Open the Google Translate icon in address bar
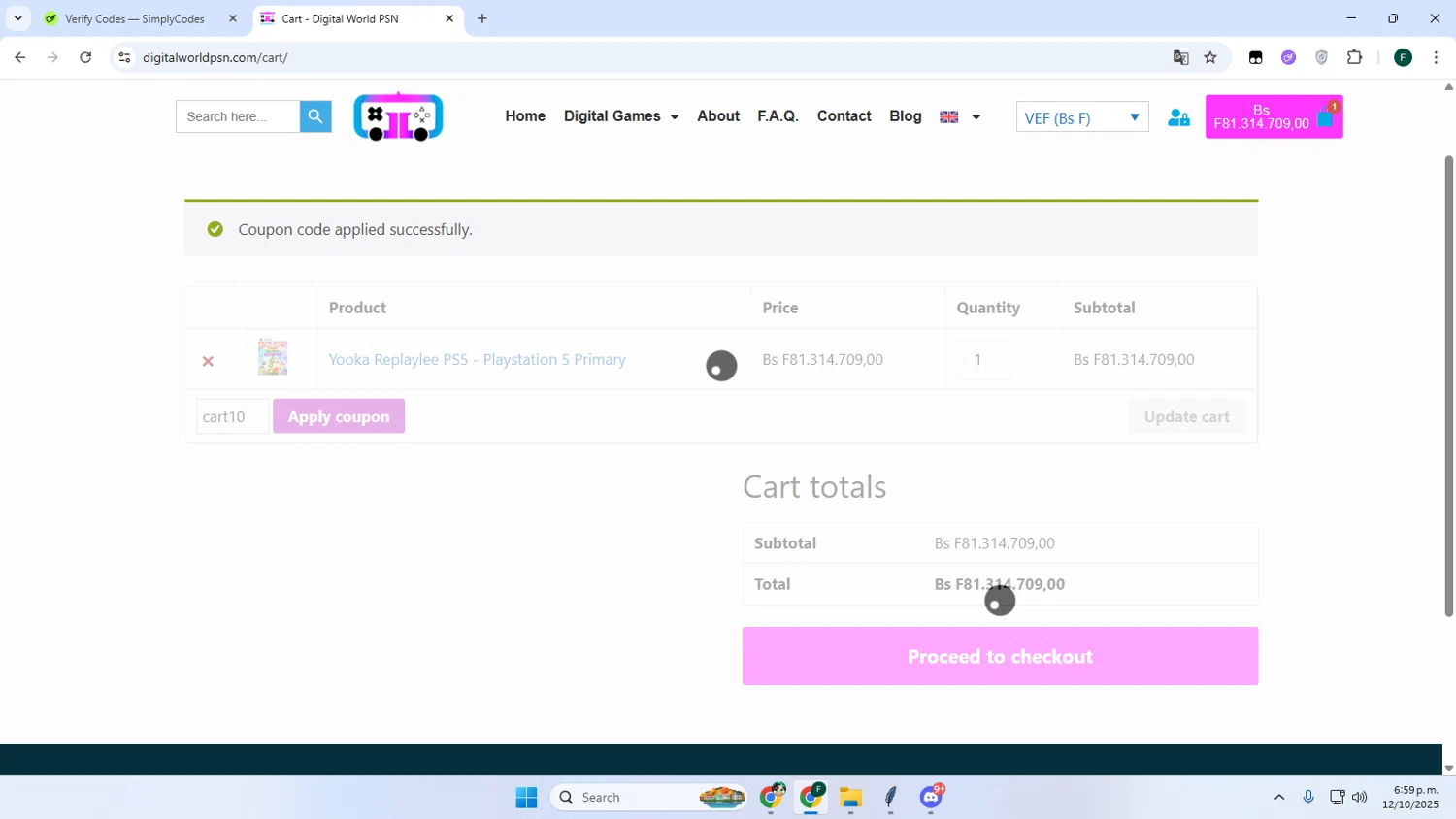 point(1180,57)
